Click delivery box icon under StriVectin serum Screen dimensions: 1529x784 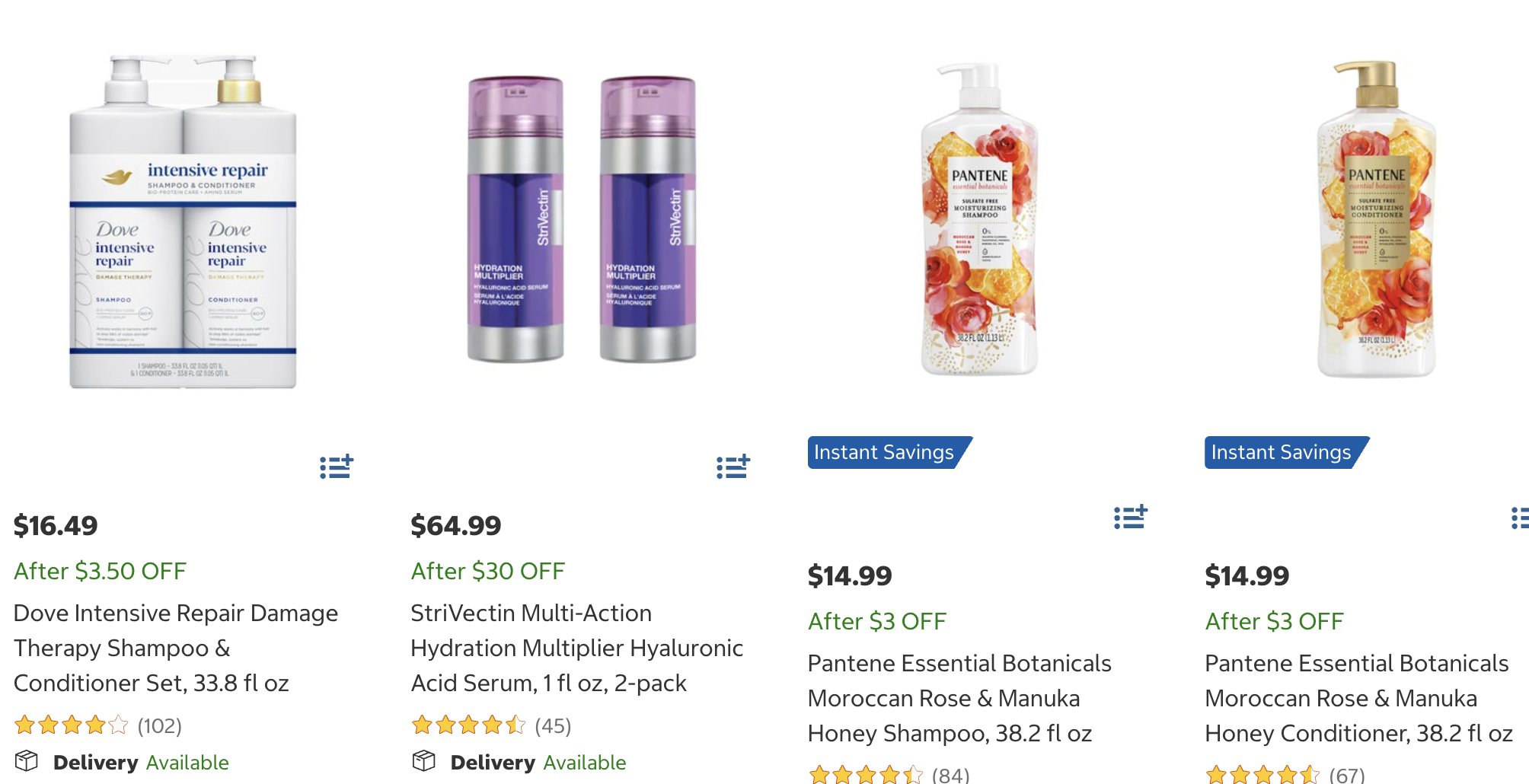click(424, 761)
